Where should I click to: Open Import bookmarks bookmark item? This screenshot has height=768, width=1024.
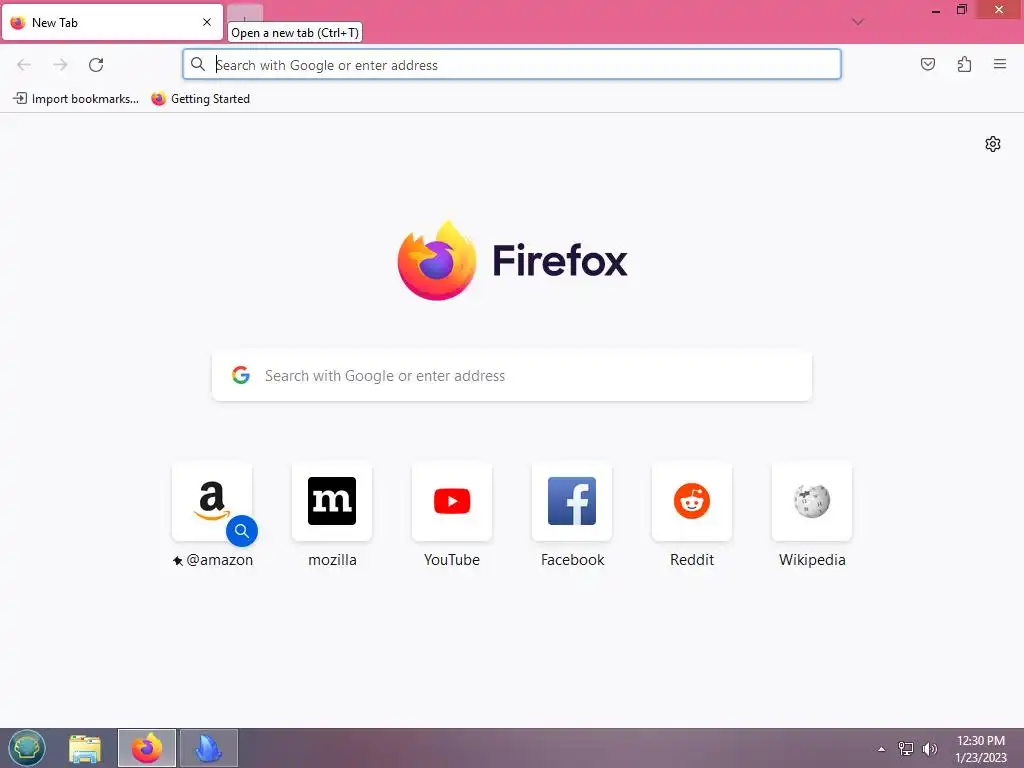point(76,99)
